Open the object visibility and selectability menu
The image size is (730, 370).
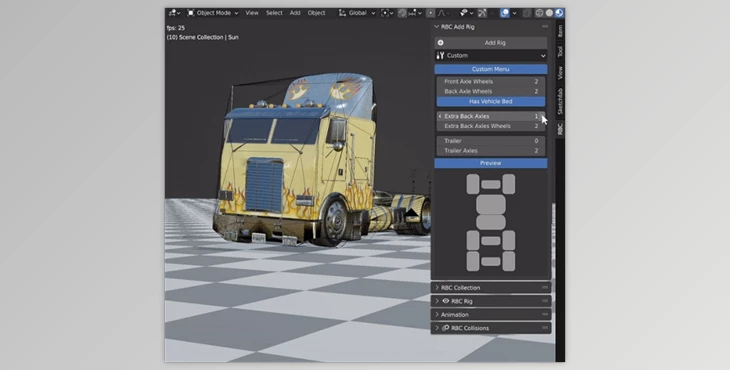click(466, 13)
